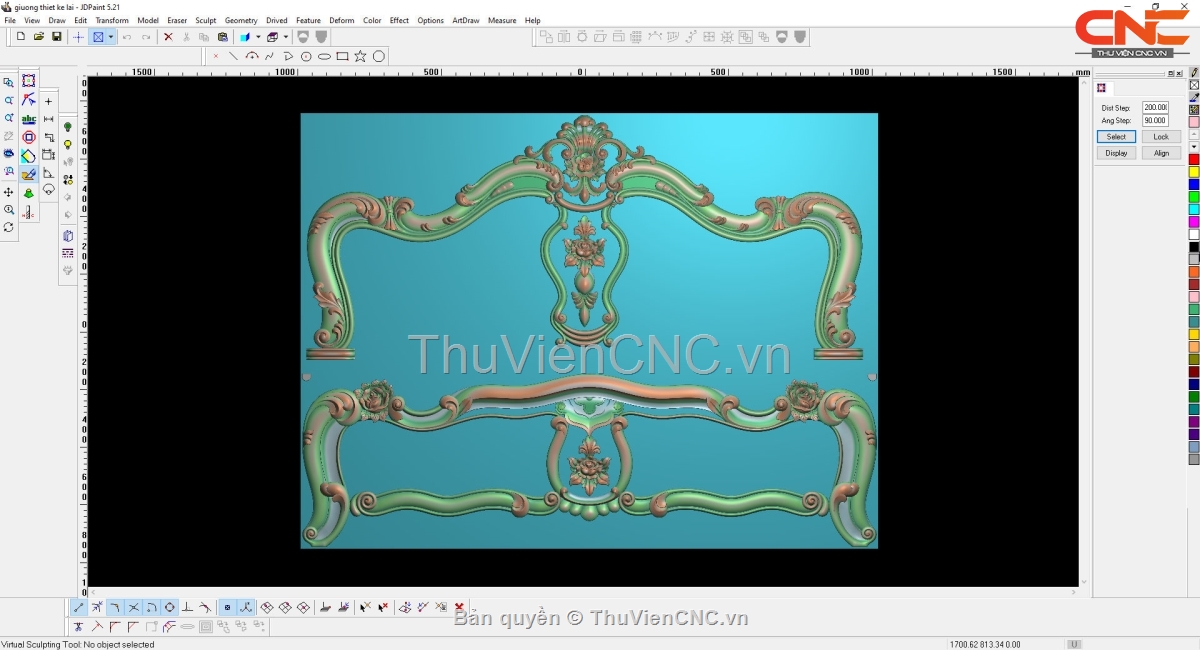1200x650 pixels.
Task: Click the red octagon offset icon
Action: click(x=29, y=137)
